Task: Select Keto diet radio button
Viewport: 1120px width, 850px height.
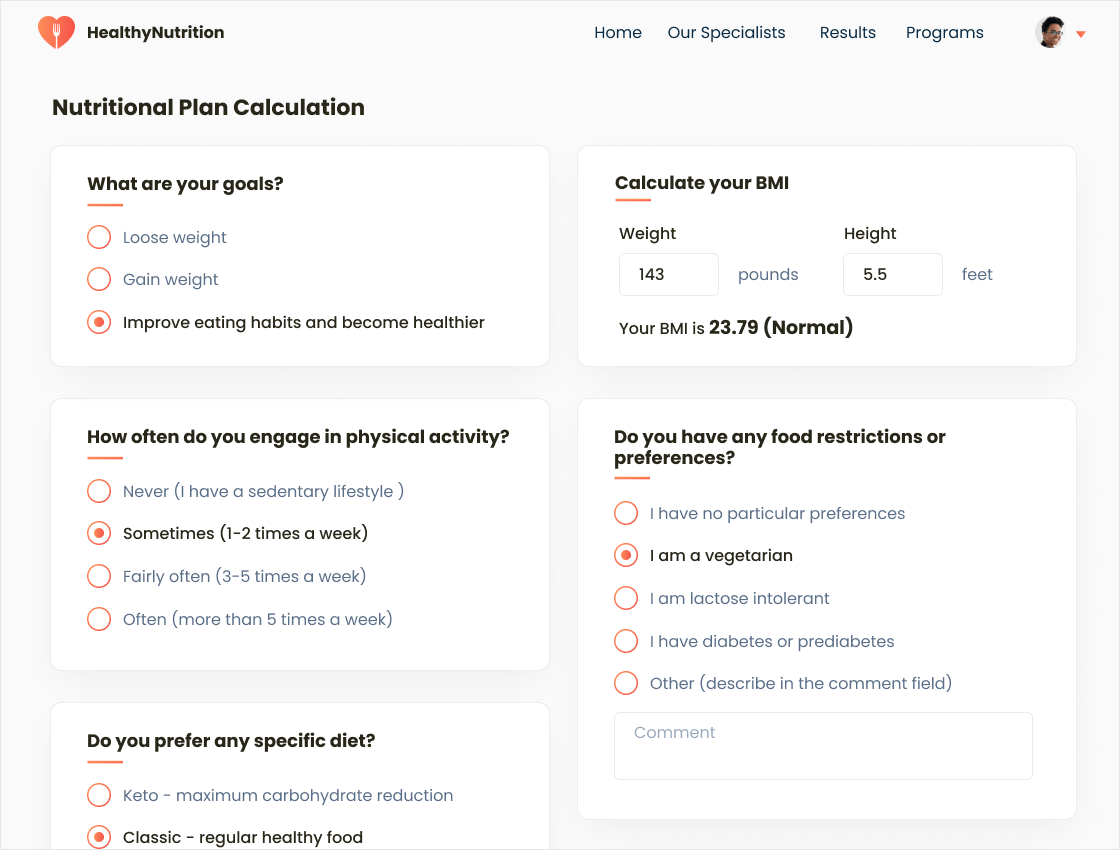Action: [x=99, y=795]
